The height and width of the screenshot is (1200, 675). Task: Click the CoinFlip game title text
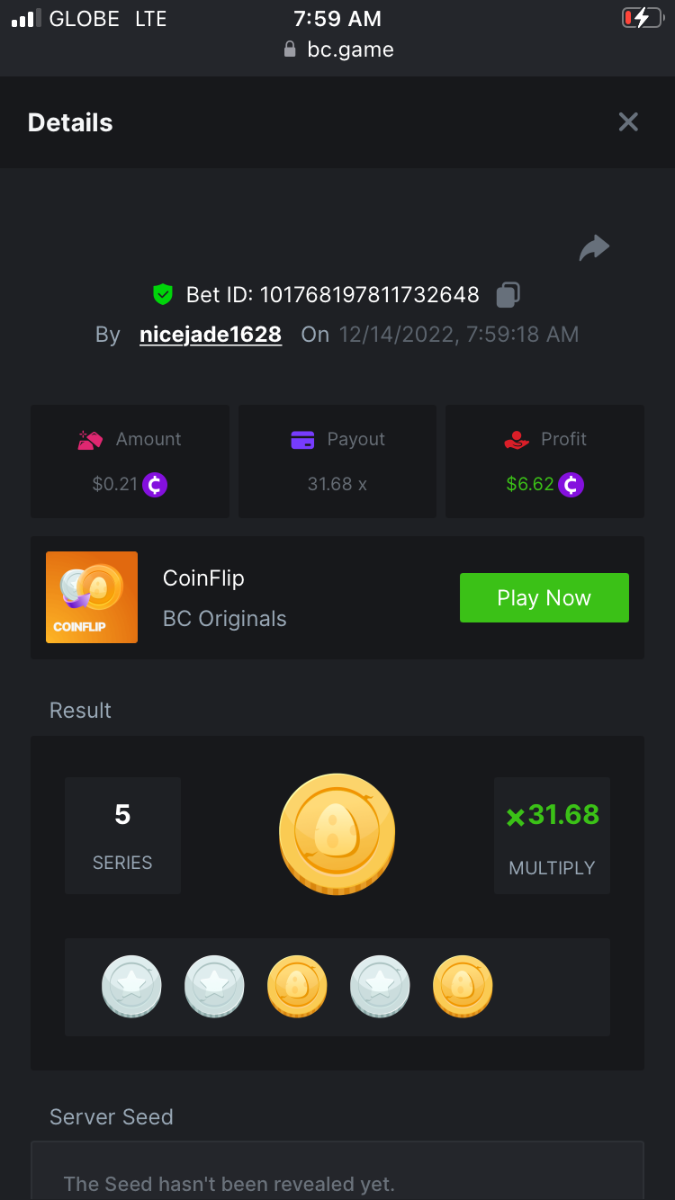click(204, 578)
